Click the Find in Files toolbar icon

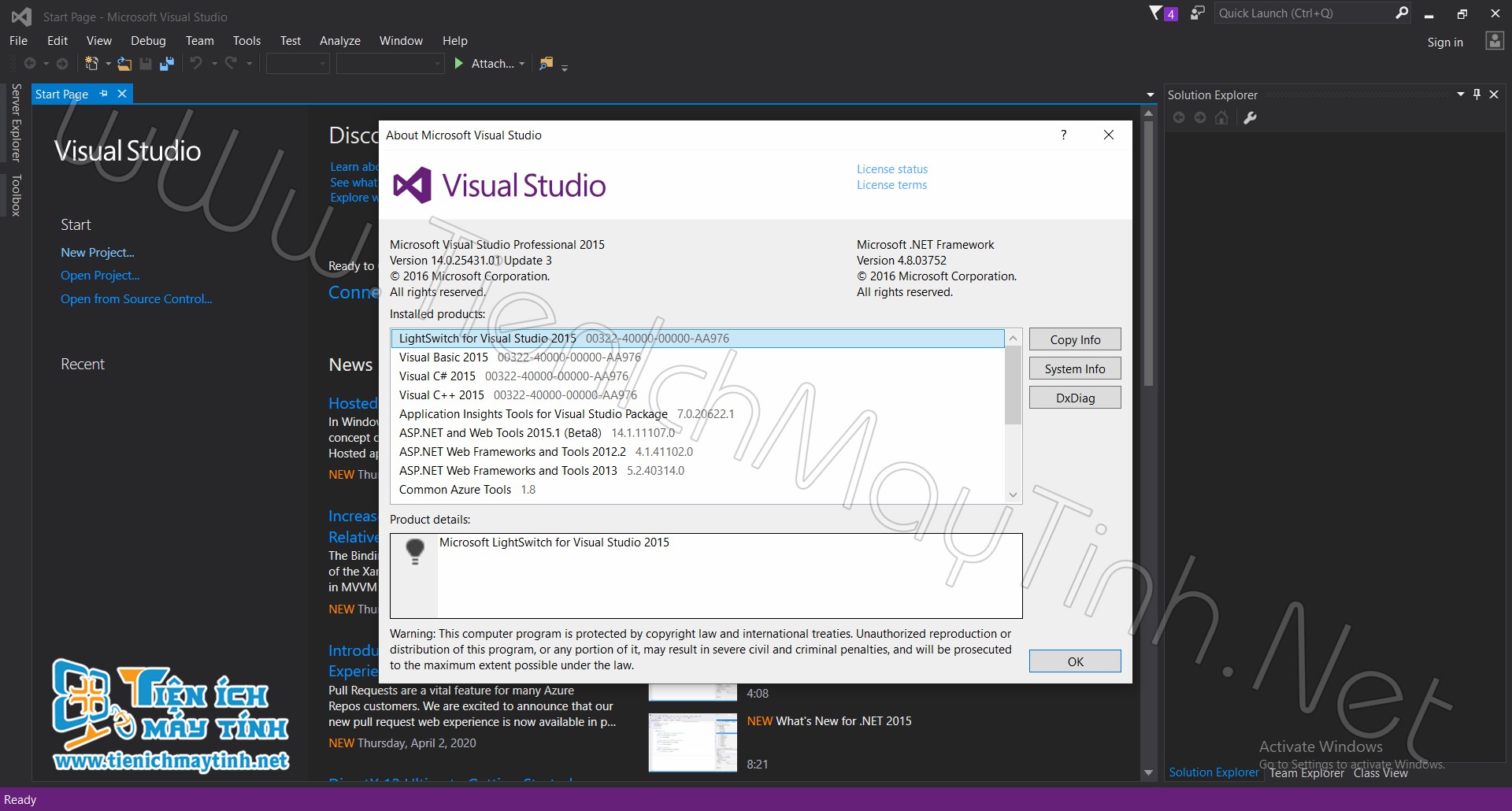pyautogui.click(x=546, y=64)
